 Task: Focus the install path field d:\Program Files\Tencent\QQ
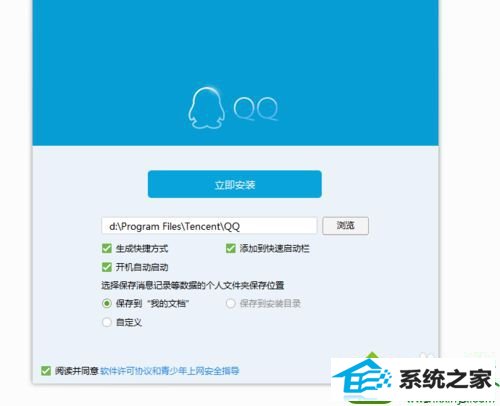tap(209, 226)
